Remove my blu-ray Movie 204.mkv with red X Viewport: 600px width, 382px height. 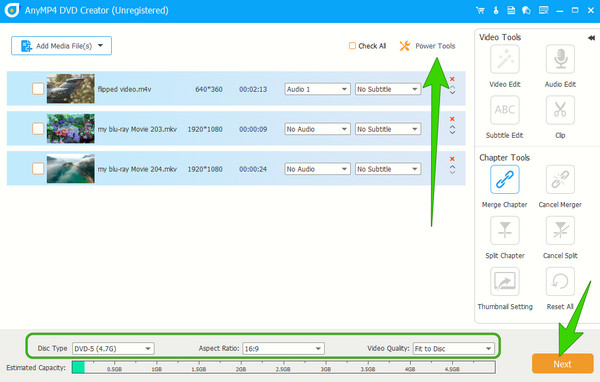[452, 159]
